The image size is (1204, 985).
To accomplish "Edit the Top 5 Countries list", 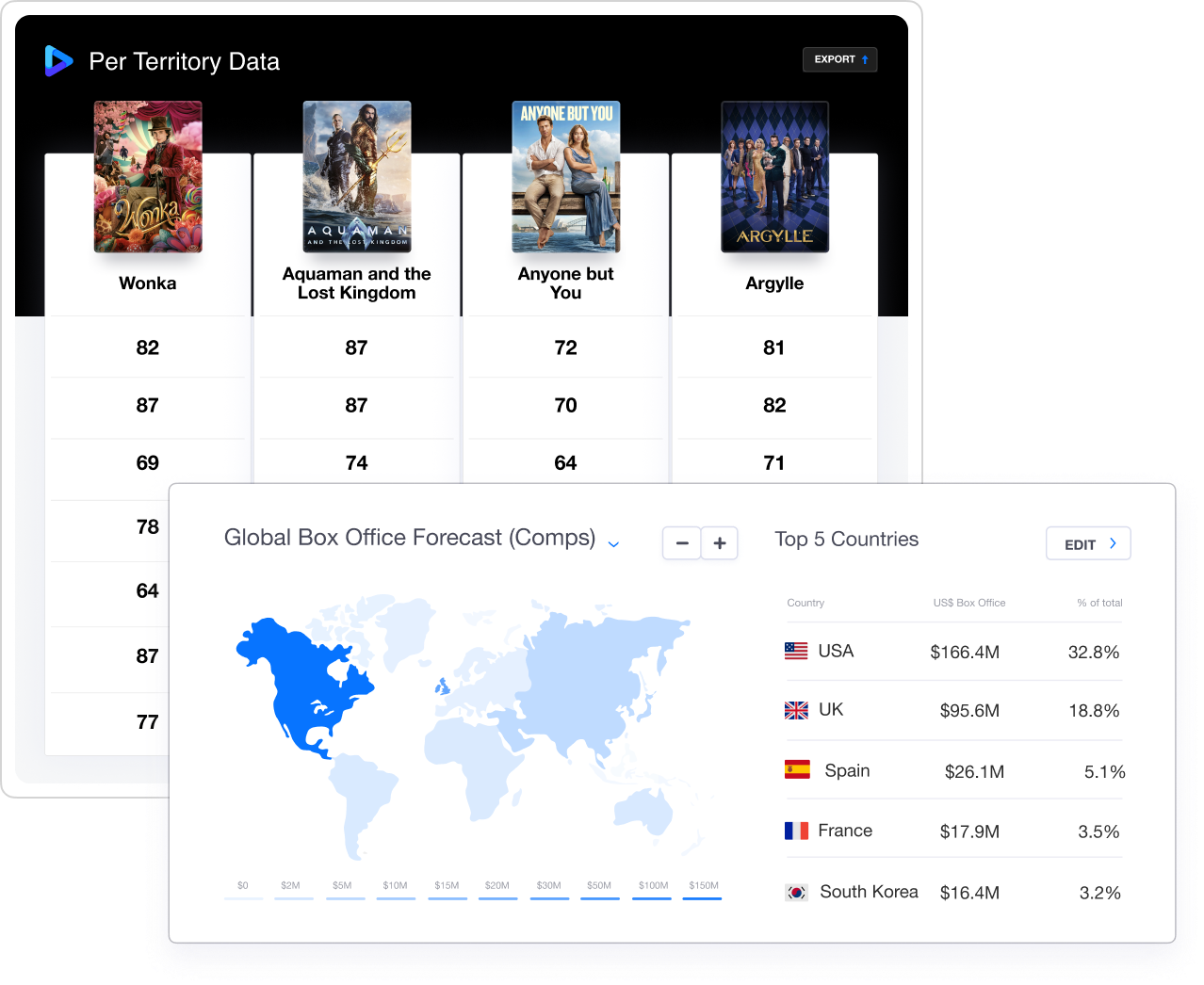I will pos(1088,543).
